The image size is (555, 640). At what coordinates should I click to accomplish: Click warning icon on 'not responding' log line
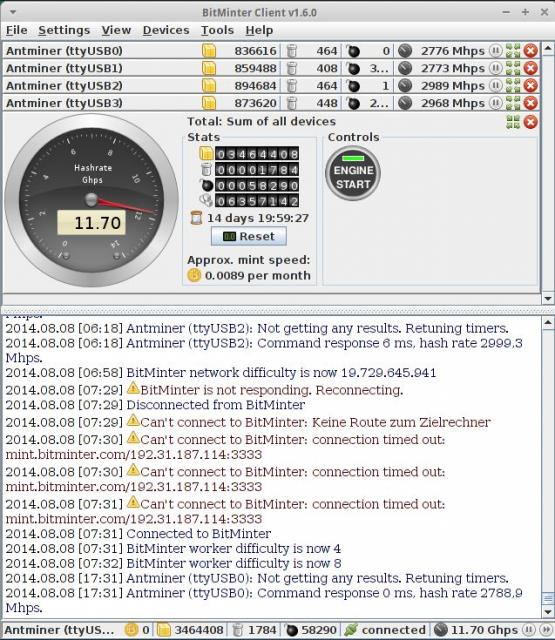[x=133, y=387]
